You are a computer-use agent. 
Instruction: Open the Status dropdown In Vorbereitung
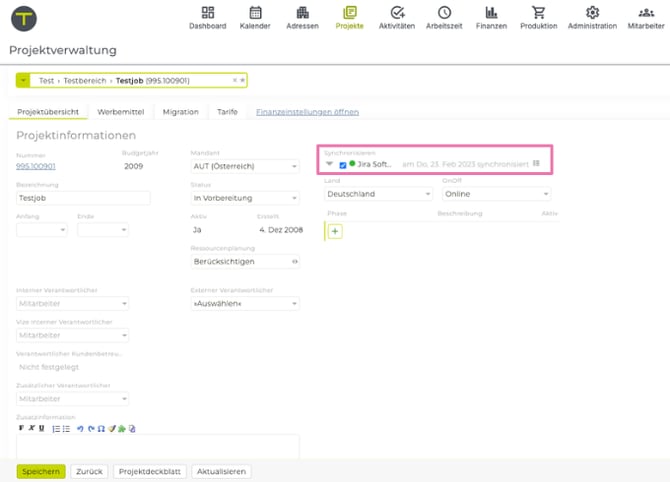click(245, 198)
